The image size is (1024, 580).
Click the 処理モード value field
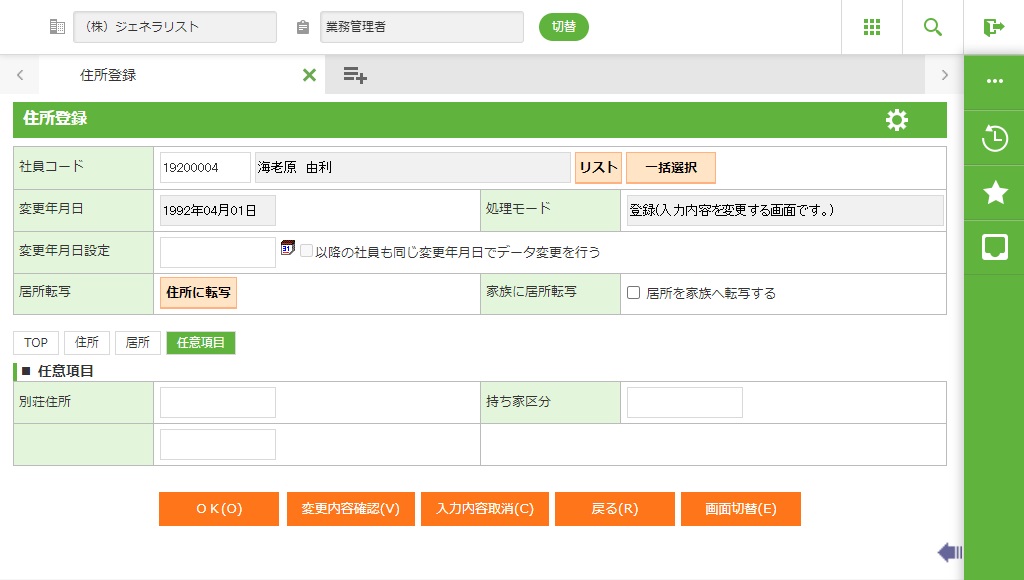(x=785, y=210)
